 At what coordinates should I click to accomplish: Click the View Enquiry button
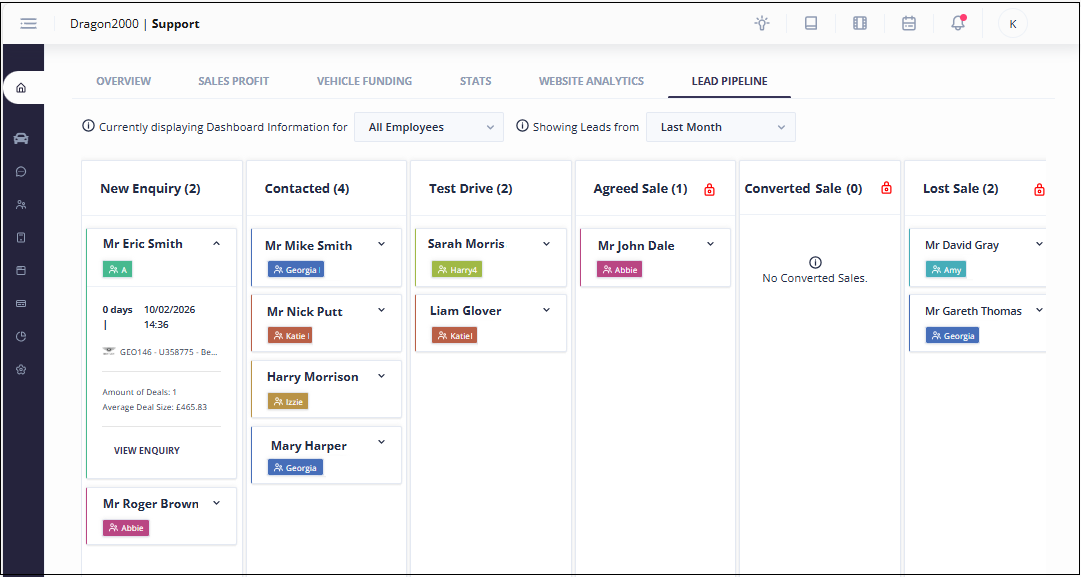tap(147, 451)
